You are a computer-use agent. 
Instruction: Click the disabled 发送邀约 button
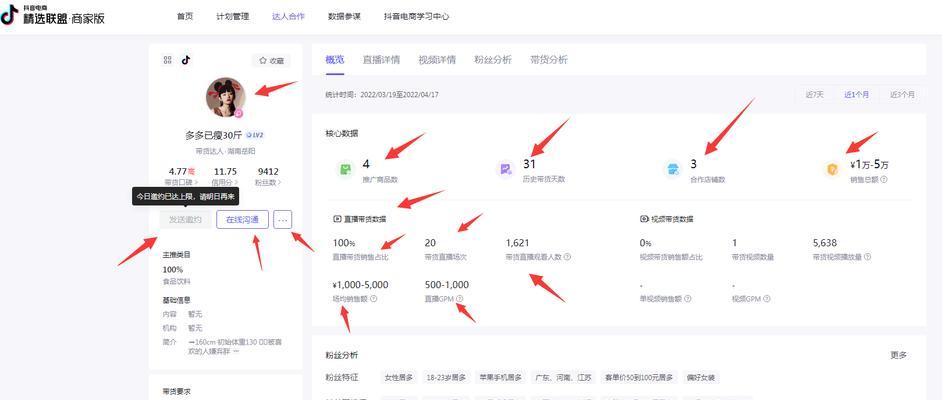[x=186, y=220]
